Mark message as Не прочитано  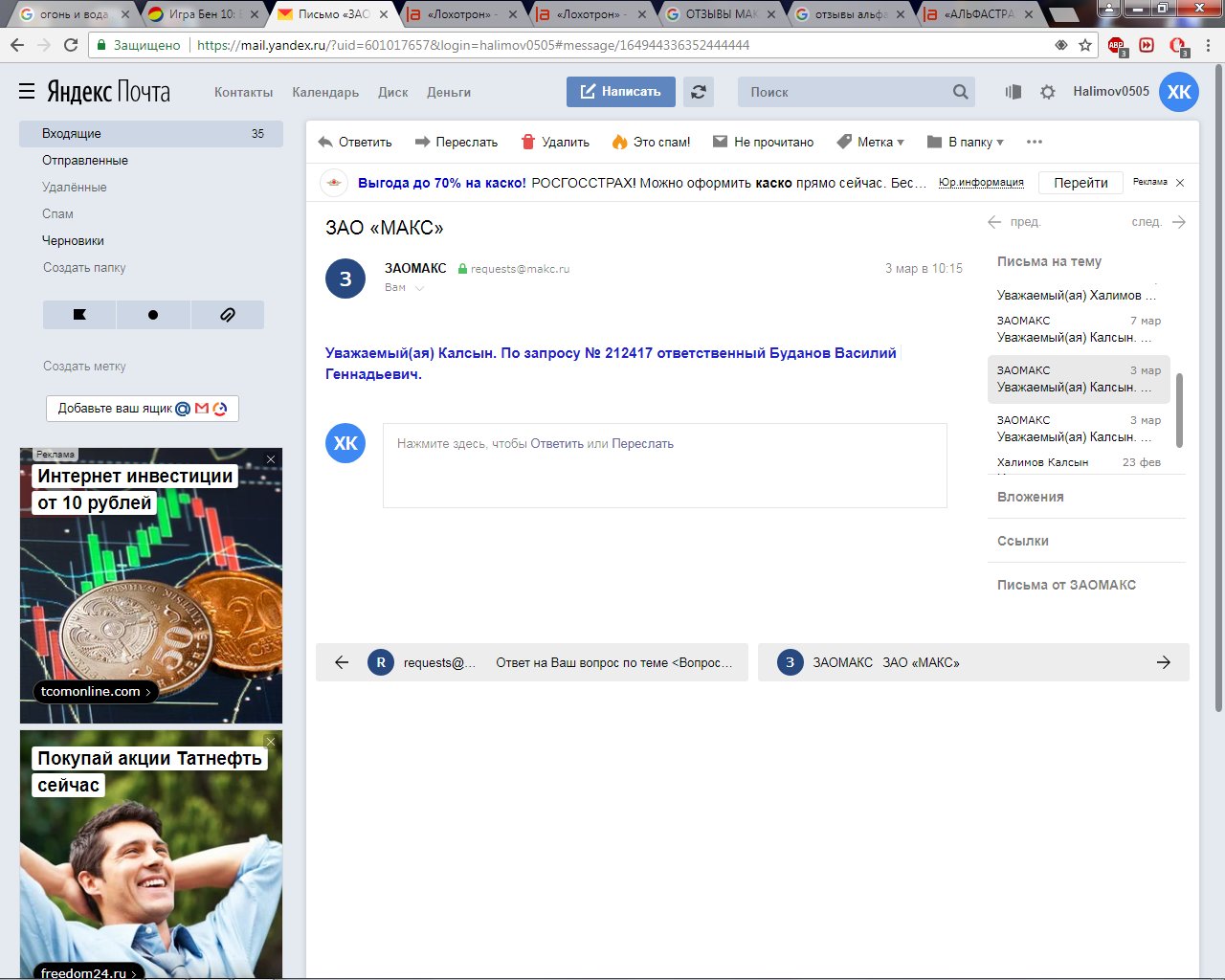tap(764, 142)
